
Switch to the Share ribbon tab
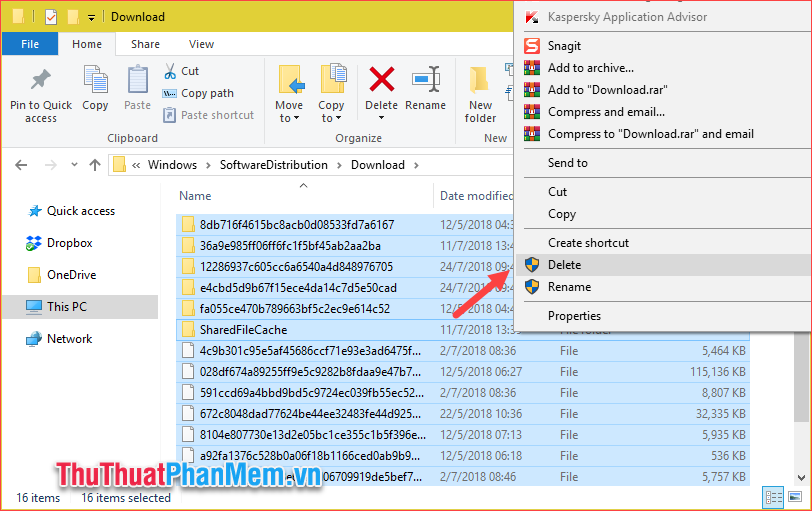pyautogui.click(x=145, y=44)
